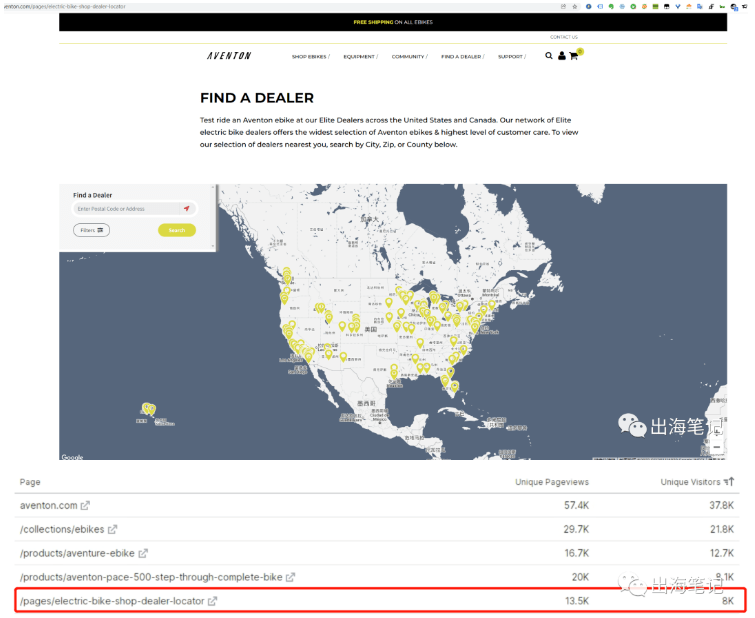The width and height of the screenshot is (755, 618).
Task: Click the map zoom out button
Action: tap(716, 447)
